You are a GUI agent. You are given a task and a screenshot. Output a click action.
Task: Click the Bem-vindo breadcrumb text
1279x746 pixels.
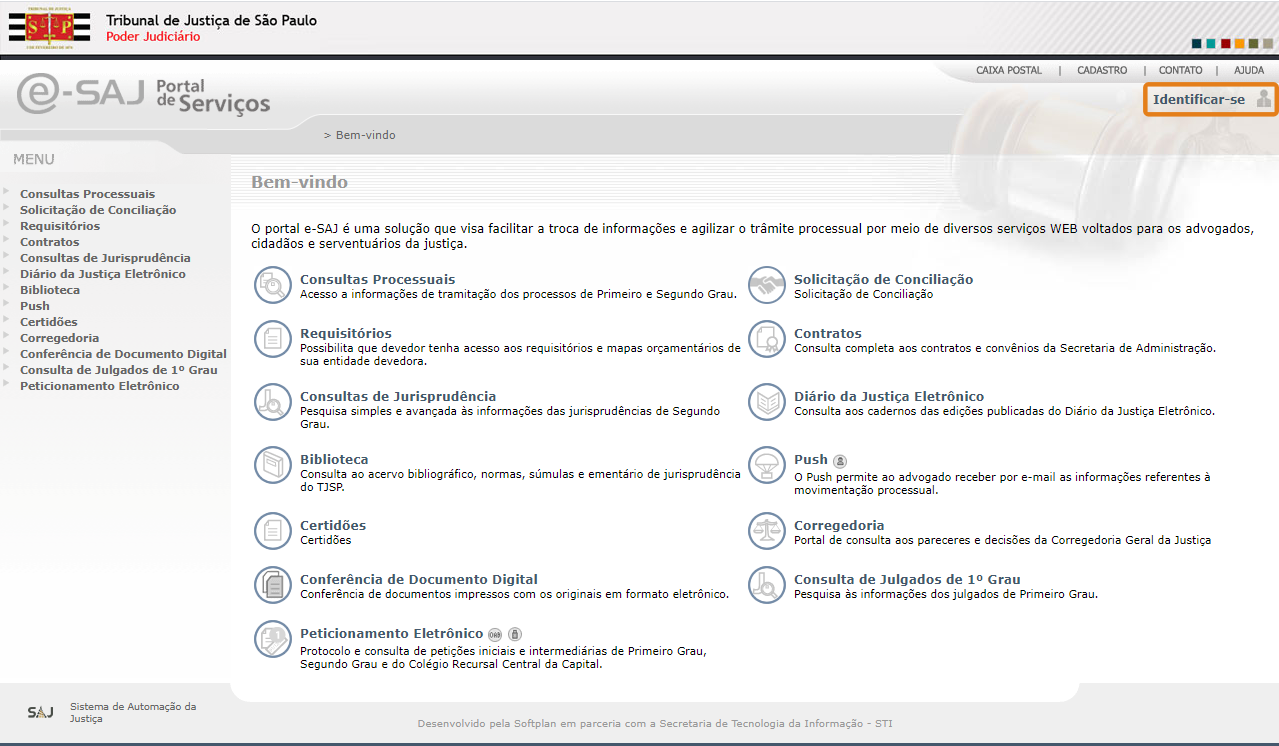coord(367,135)
